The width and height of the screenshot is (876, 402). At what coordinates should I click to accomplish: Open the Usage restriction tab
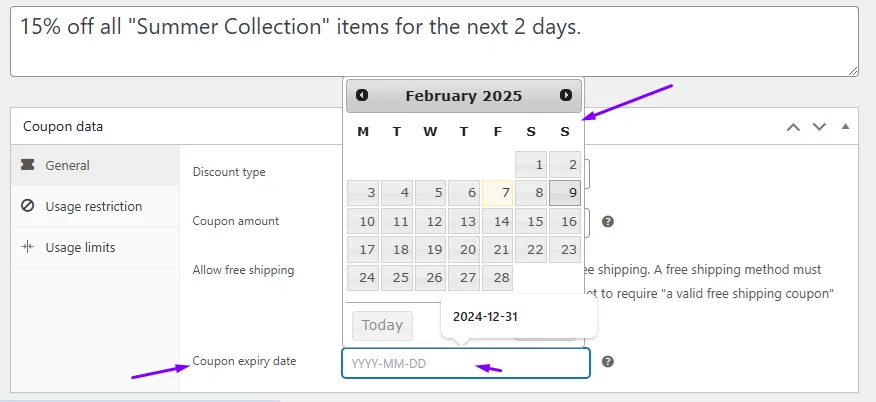pyautogui.click(x=95, y=206)
